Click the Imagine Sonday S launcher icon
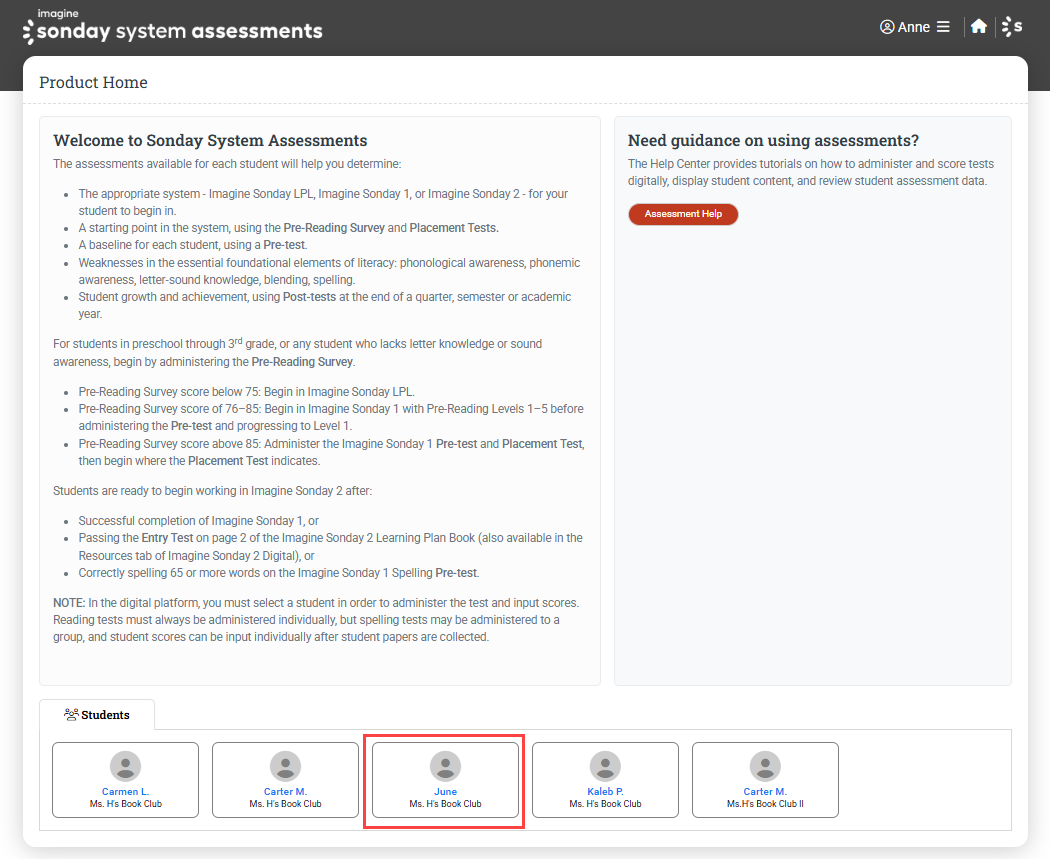 pyautogui.click(x=1012, y=27)
